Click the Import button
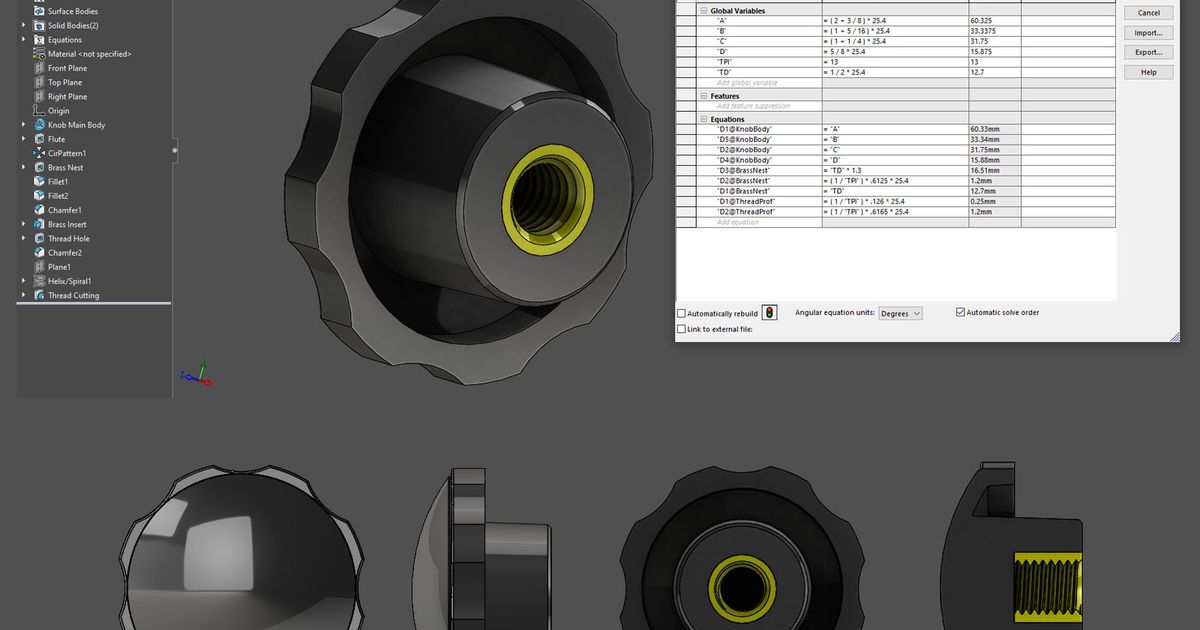This screenshot has height=630, width=1200. [1147, 32]
